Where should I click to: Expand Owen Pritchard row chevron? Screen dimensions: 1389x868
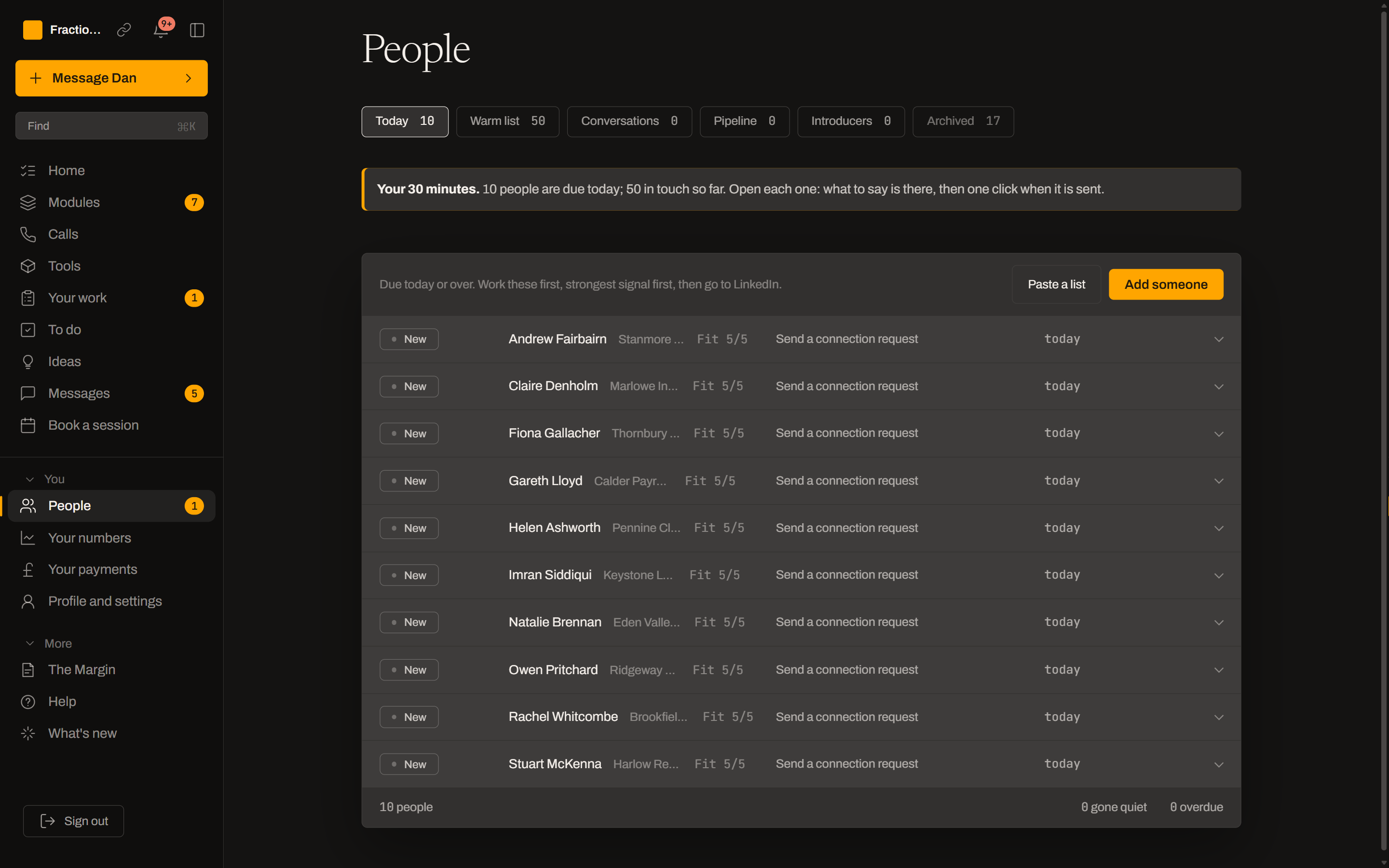(x=1219, y=670)
